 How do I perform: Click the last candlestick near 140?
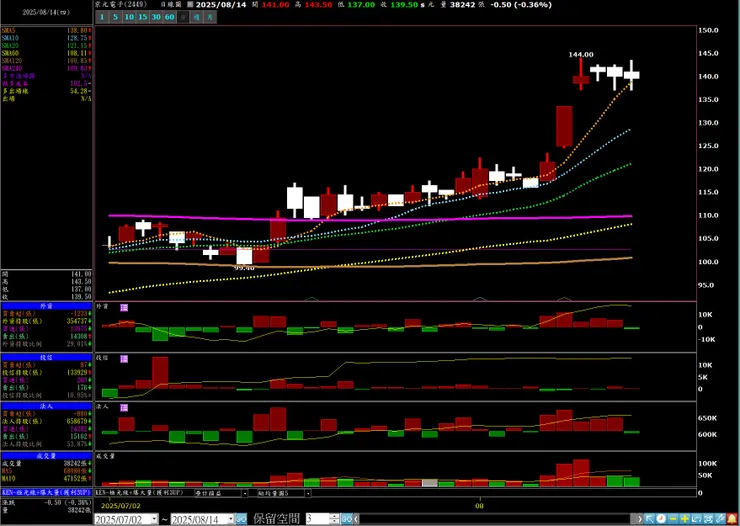pos(631,75)
